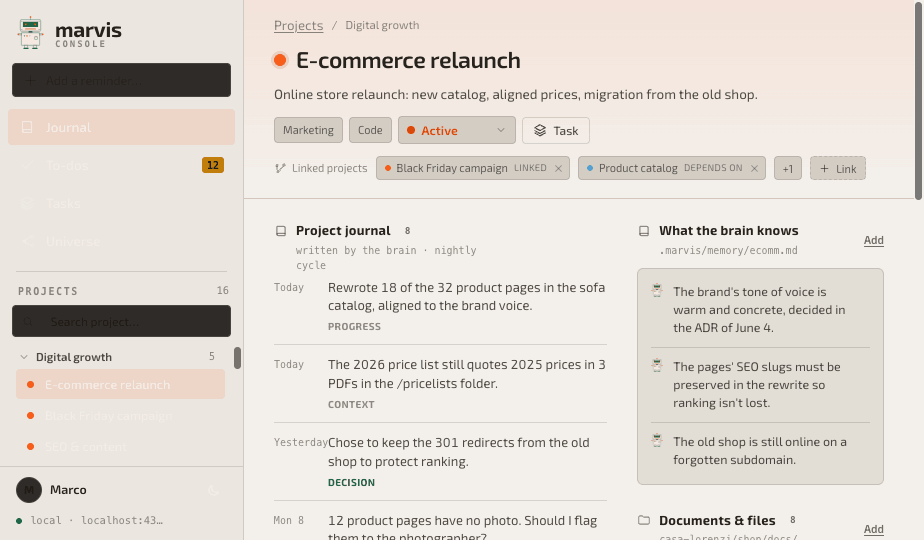Go to the Projects breadcrumb link
This screenshot has height=540, width=924.
298,25
